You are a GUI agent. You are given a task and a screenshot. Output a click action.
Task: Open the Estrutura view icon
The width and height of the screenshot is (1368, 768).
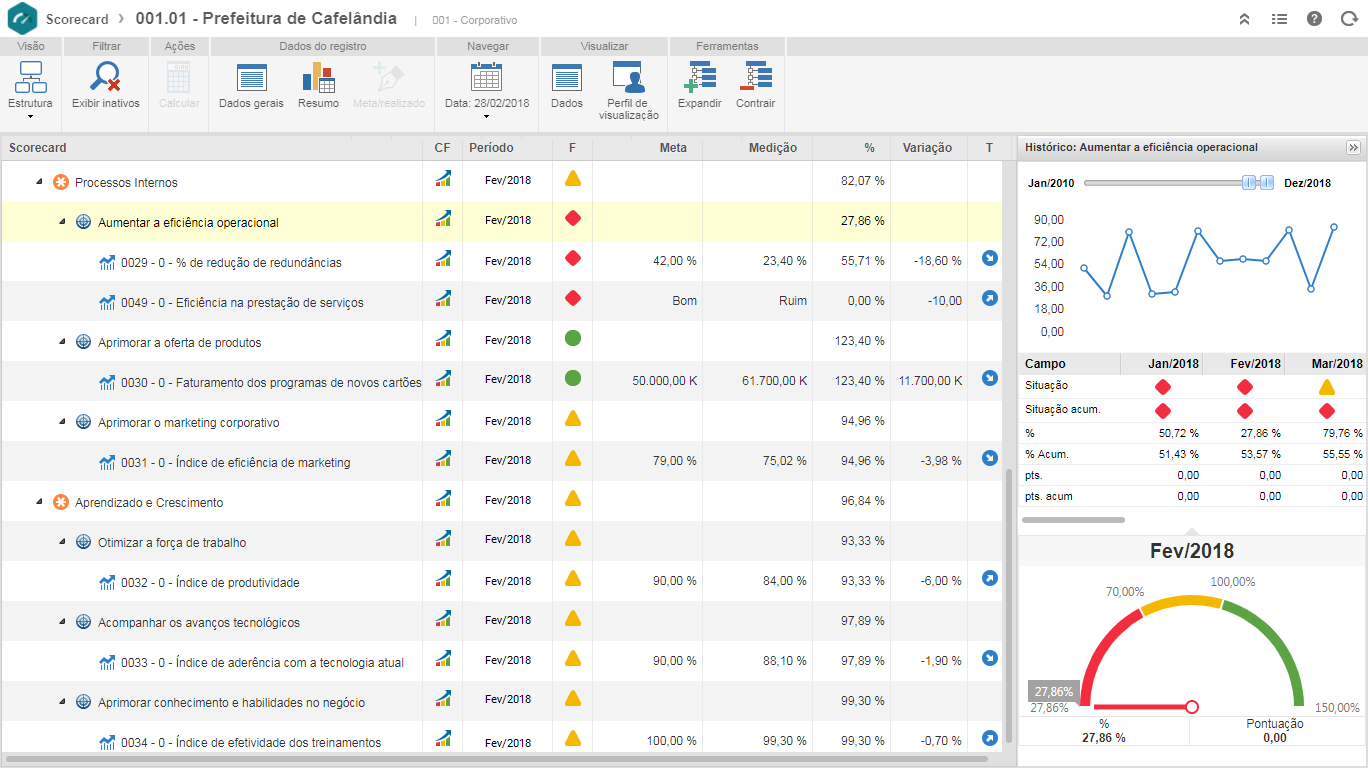[30, 78]
